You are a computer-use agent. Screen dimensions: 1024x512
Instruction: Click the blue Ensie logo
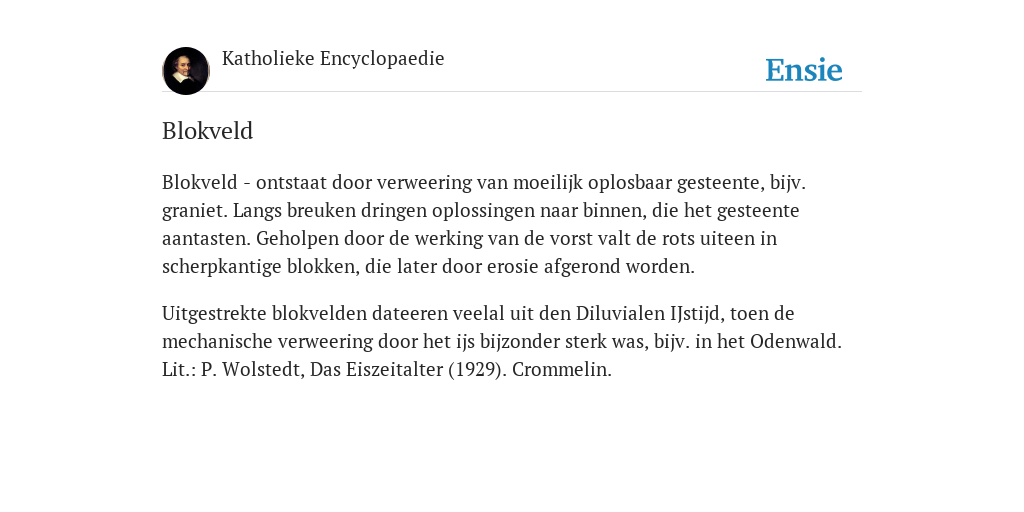pyautogui.click(x=804, y=70)
